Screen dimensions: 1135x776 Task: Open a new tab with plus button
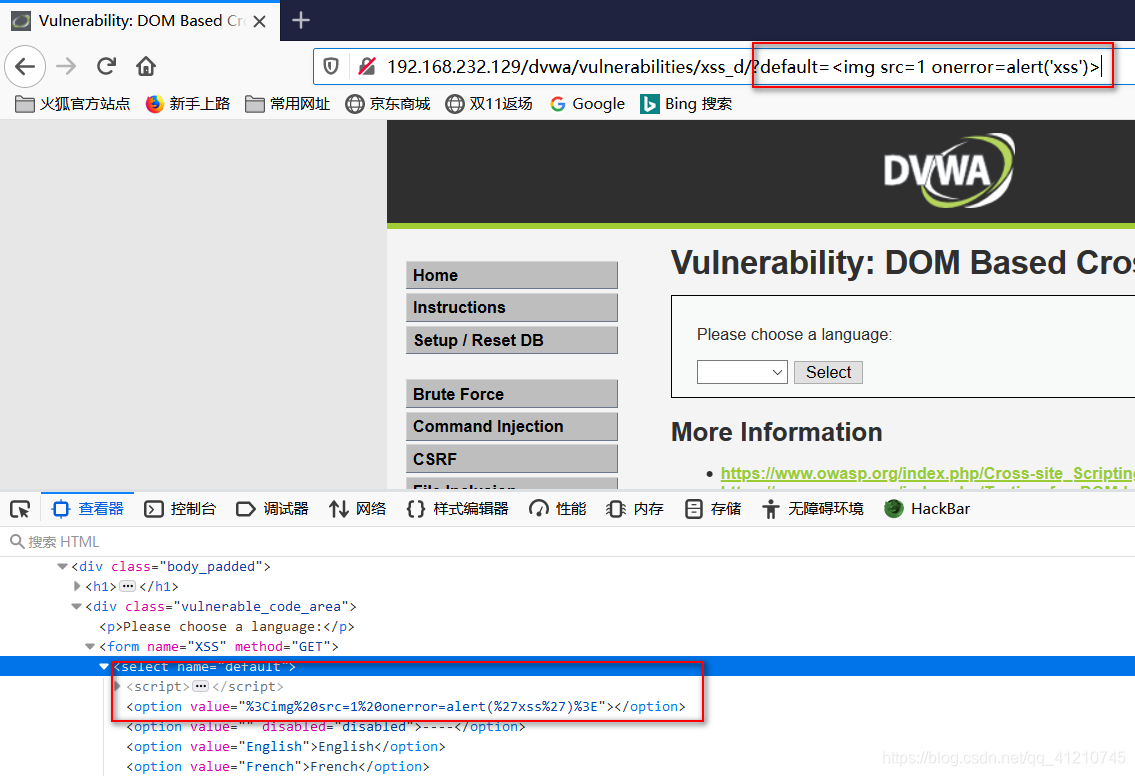(x=300, y=20)
